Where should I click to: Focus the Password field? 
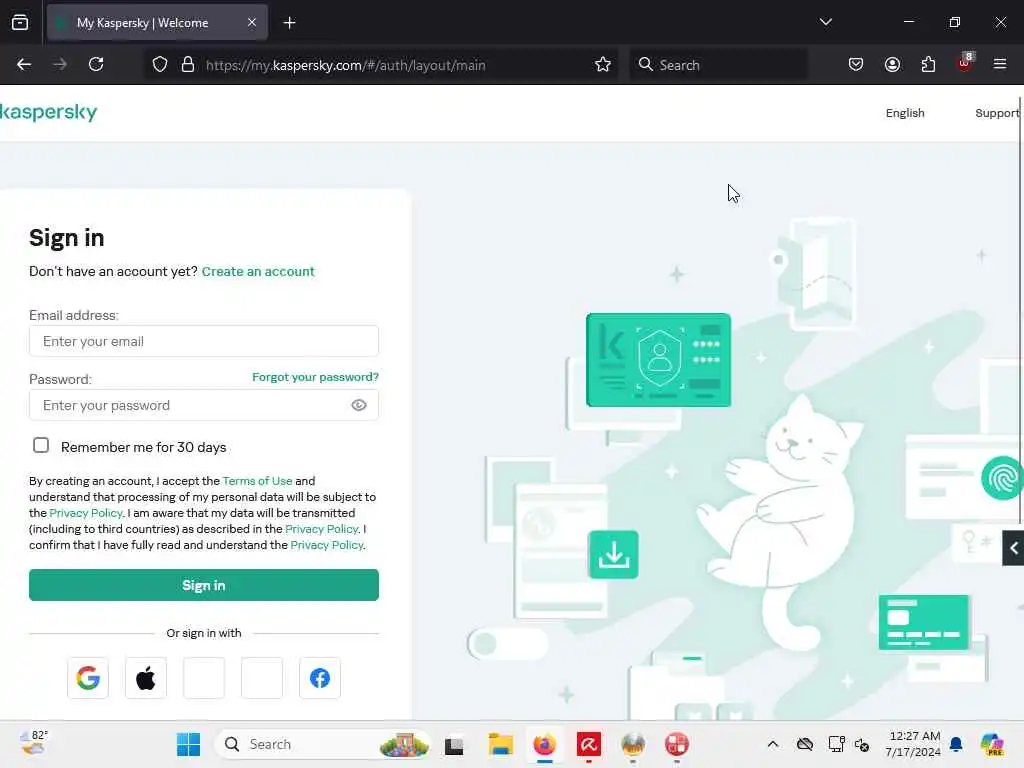click(204, 405)
